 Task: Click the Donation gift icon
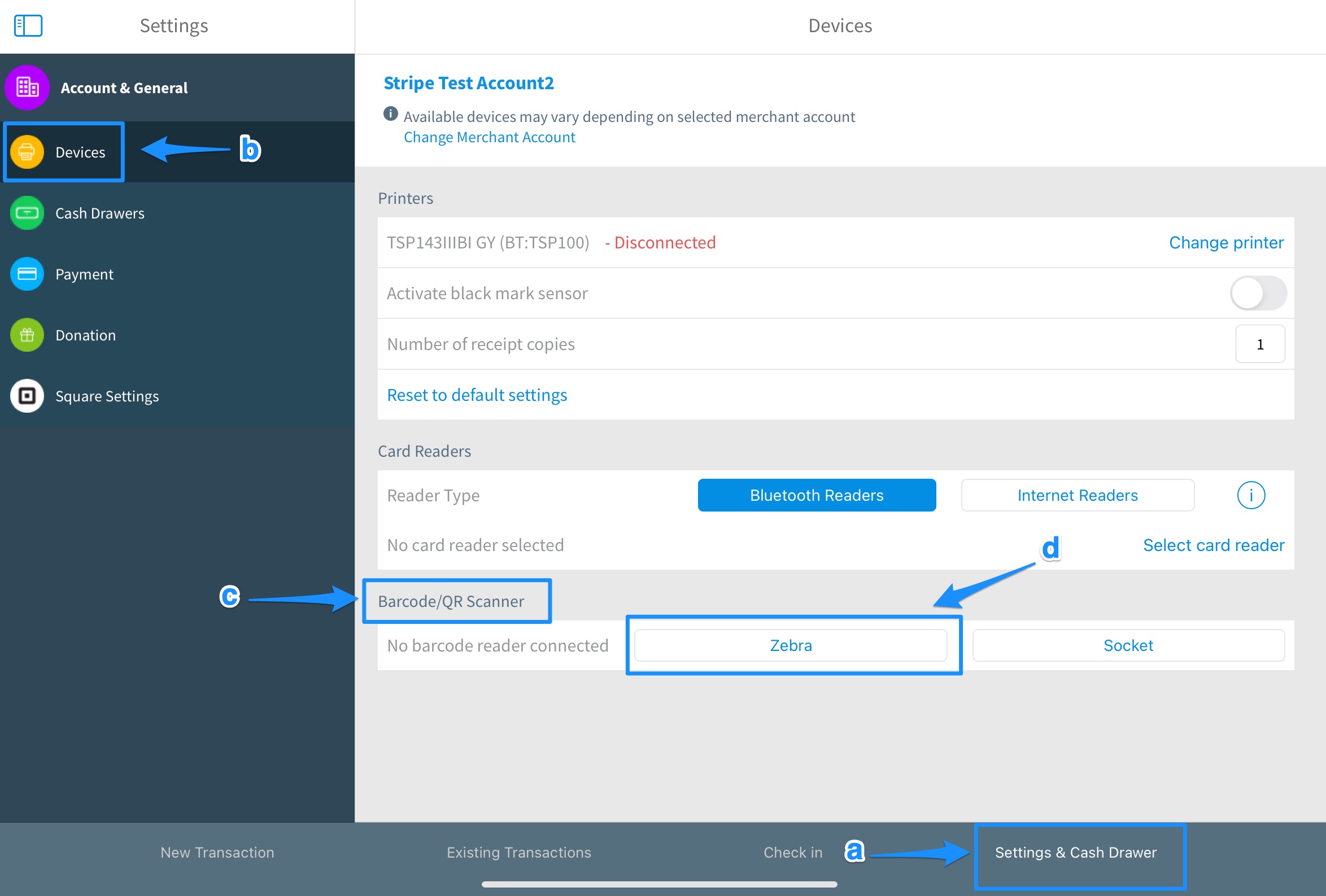[27, 335]
